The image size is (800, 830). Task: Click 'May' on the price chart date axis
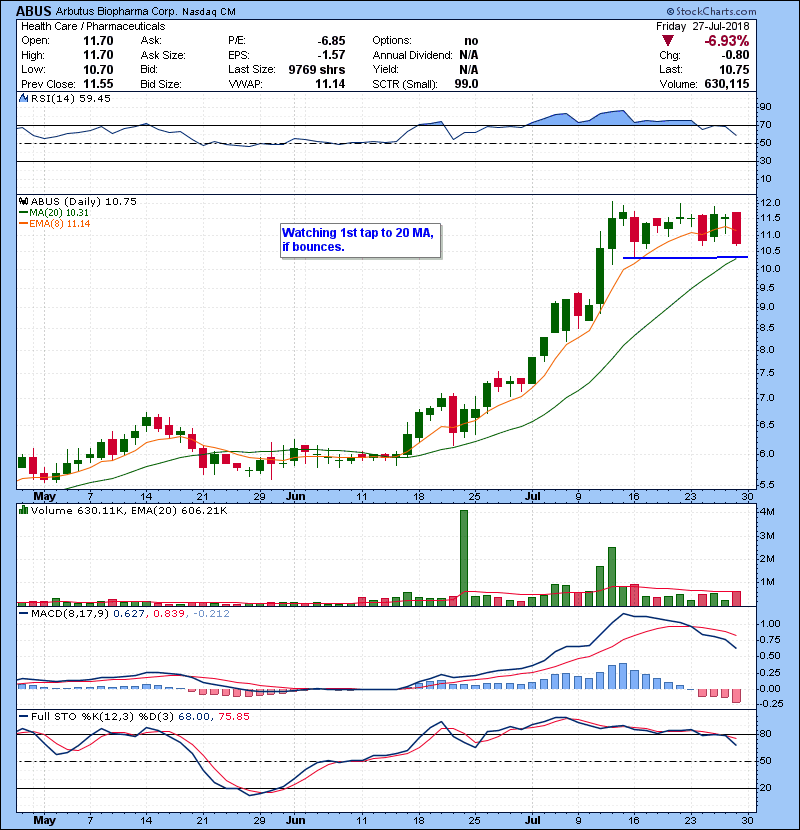click(x=44, y=496)
